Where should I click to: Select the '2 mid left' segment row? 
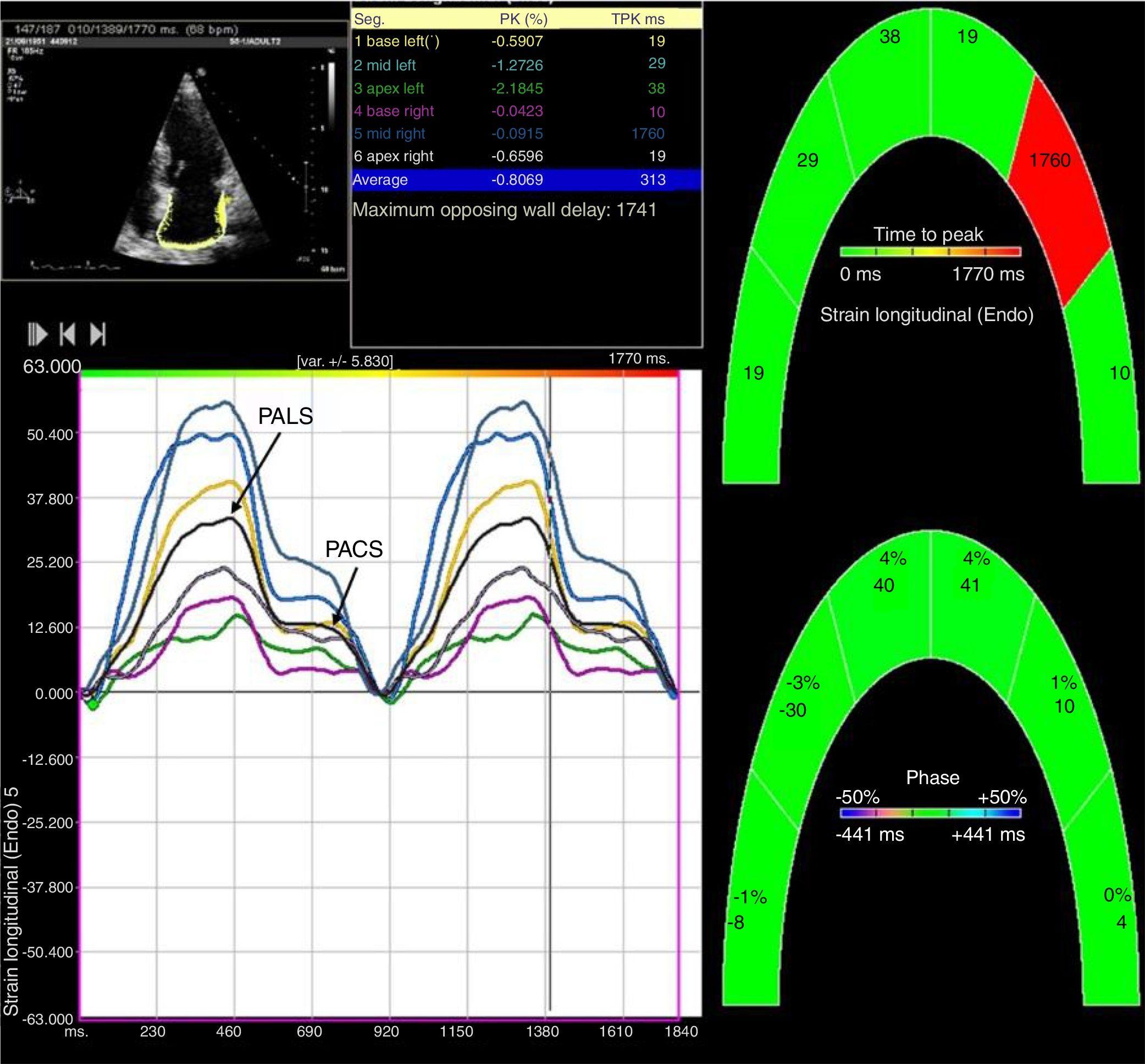pyautogui.click(x=385, y=65)
